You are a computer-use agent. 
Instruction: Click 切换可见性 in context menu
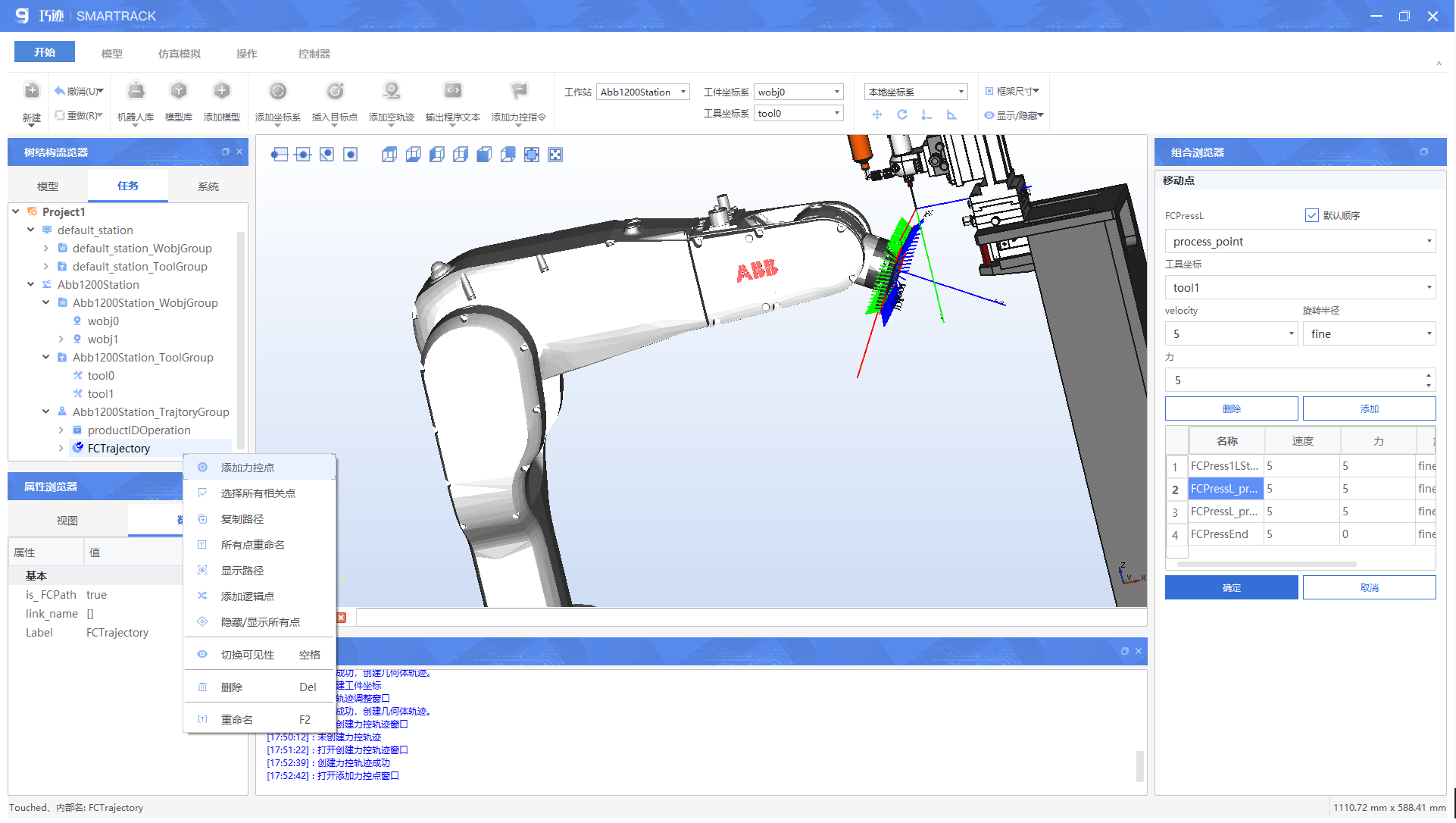coord(259,655)
